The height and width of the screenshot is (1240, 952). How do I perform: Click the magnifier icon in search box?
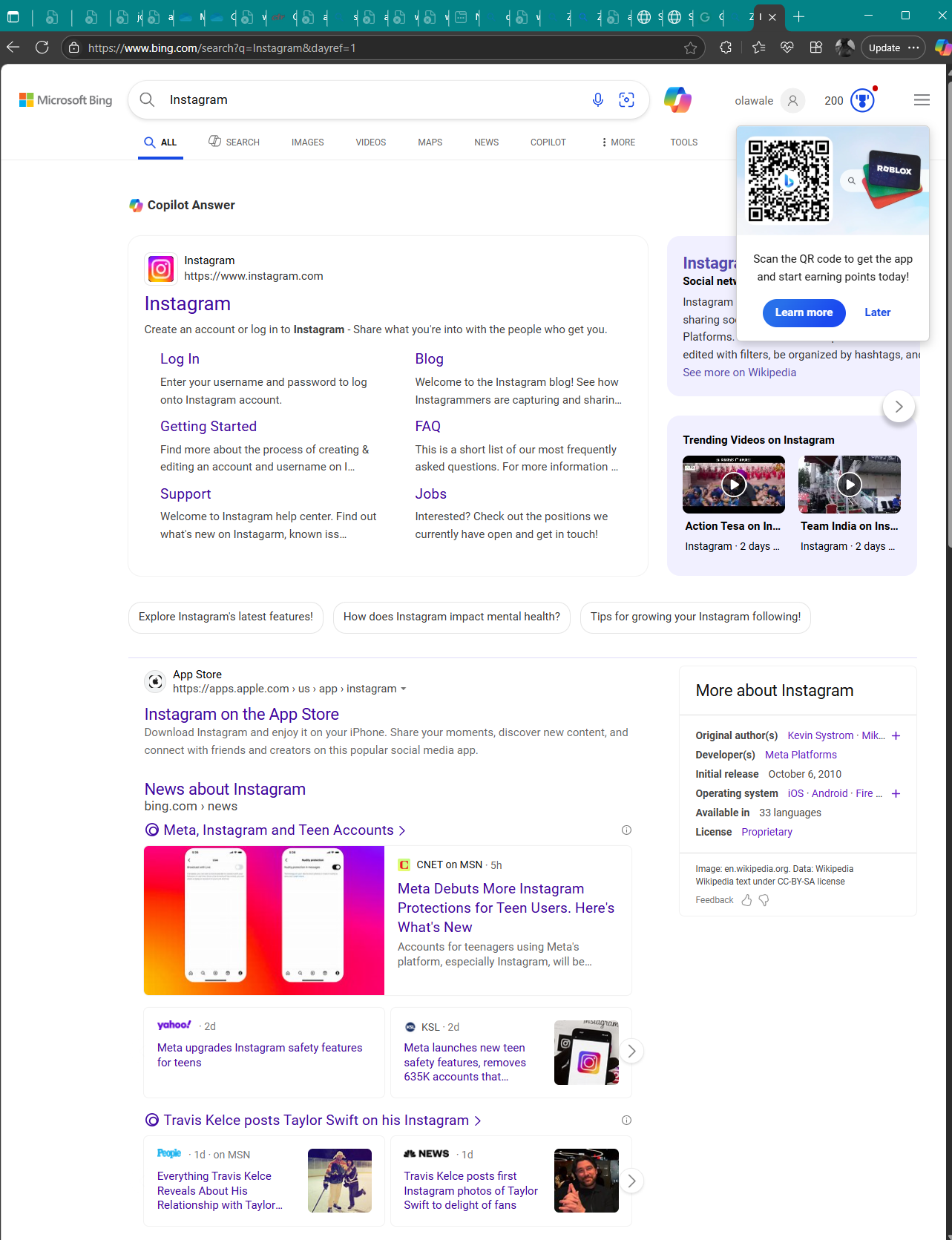click(x=147, y=99)
